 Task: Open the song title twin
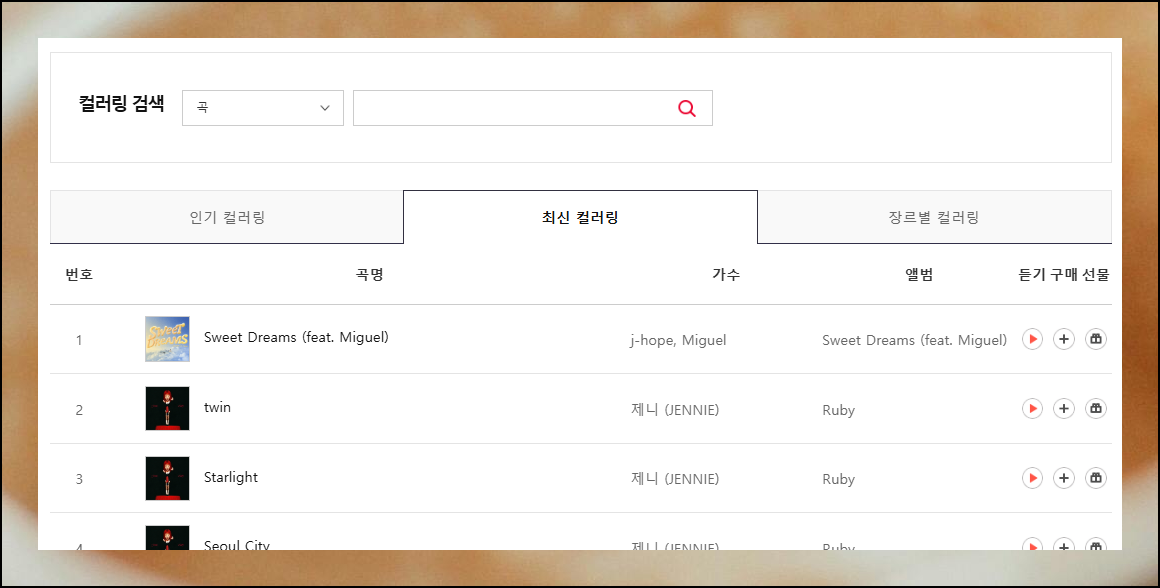[218, 407]
